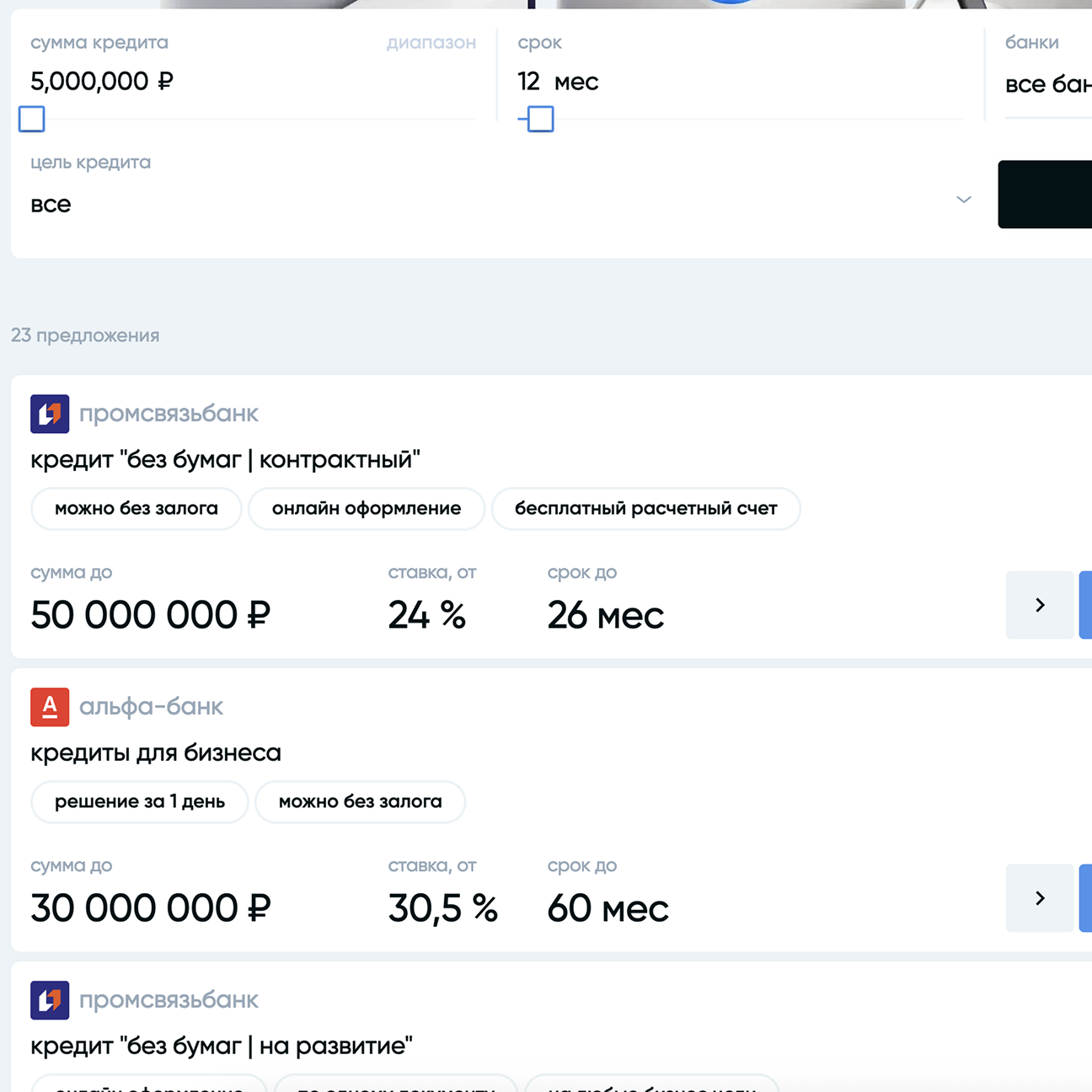The height and width of the screenshot is (1092, 1092).
Task: Click the «бесплатный расчетный счет» tag
Action: (645, 509)
